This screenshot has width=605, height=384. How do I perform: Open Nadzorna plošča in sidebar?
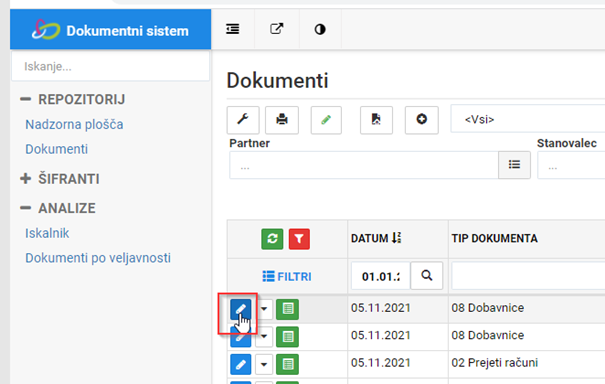[x=74, y=124]
